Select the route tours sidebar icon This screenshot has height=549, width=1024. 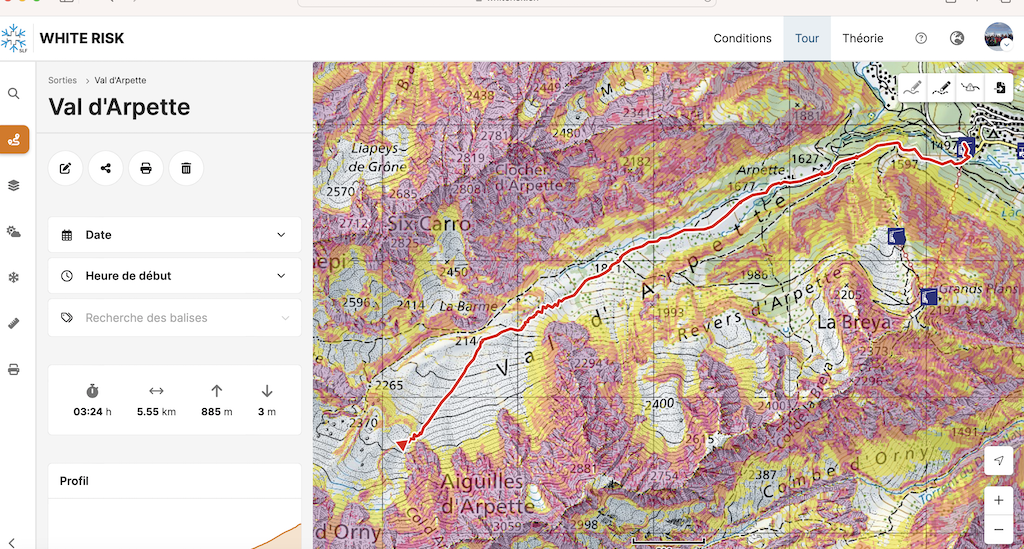[14, 139]
